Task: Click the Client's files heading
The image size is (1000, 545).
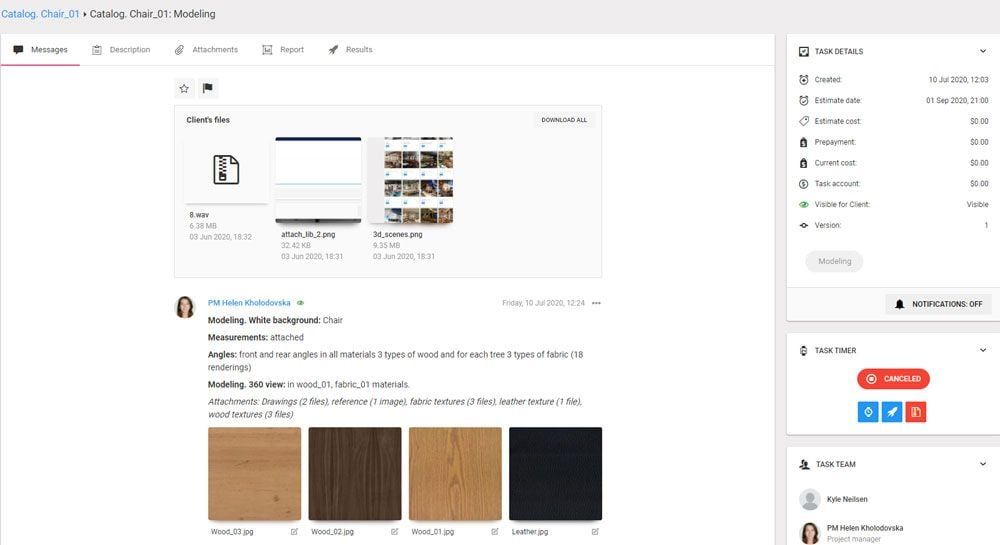Action: pyautogui.click(x=208, y=120)
